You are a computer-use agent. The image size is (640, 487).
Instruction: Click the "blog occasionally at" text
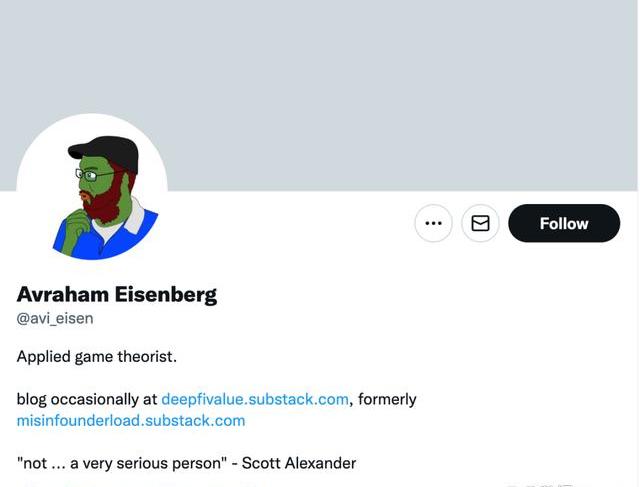tap(86, 399)
